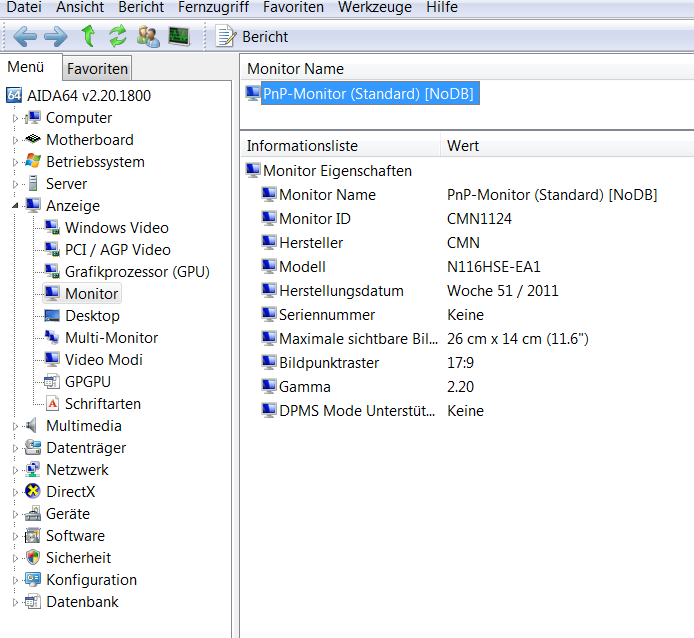The width and height of the screenshot is (694, 638).
Task: Expand the Multimedia tree node
Action: click(x=15, y=426)
